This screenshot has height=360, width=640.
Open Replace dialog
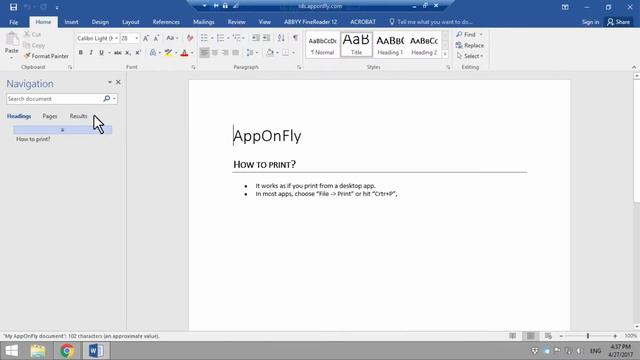tap(470, 45)
